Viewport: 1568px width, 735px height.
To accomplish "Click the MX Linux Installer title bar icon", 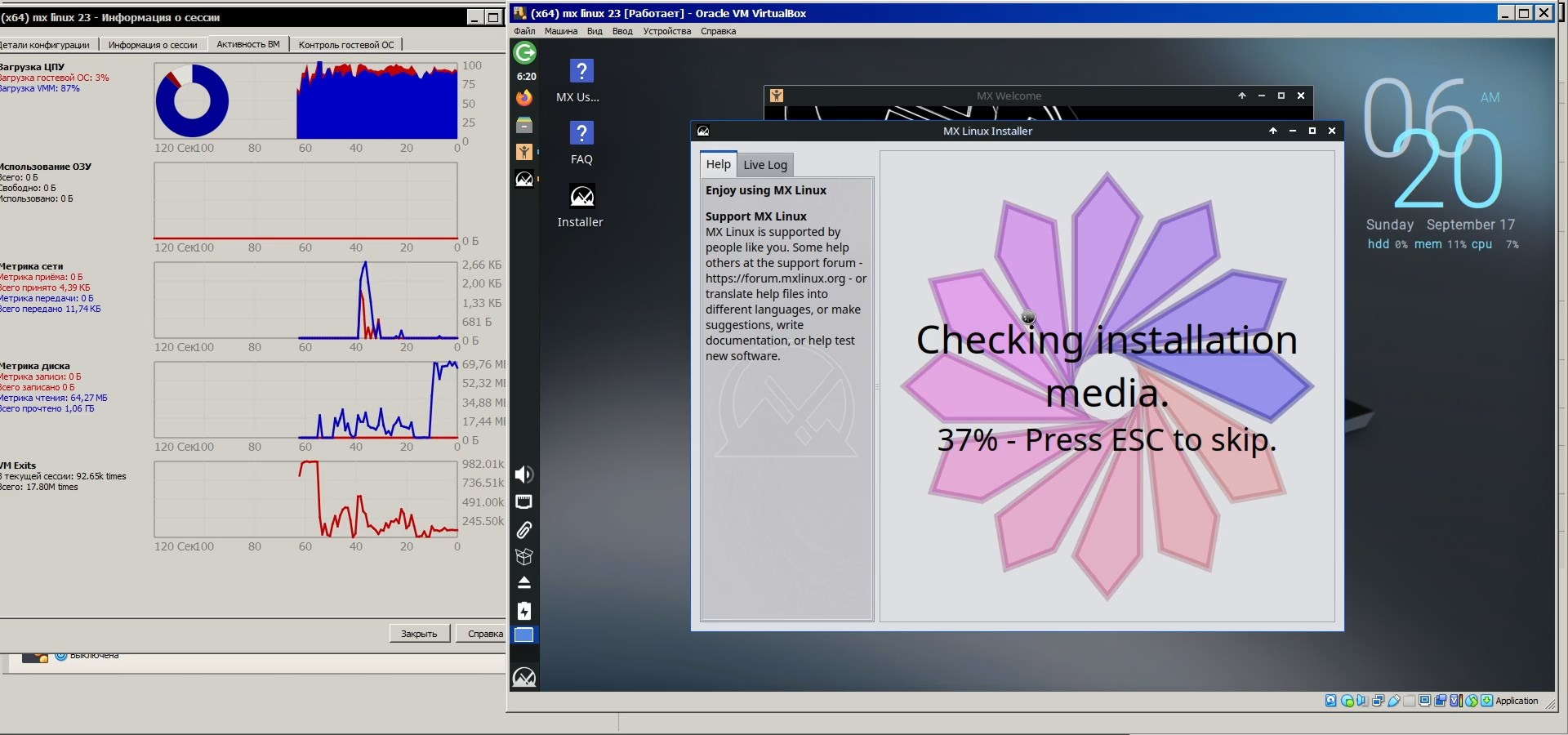I will click(703, 131).
